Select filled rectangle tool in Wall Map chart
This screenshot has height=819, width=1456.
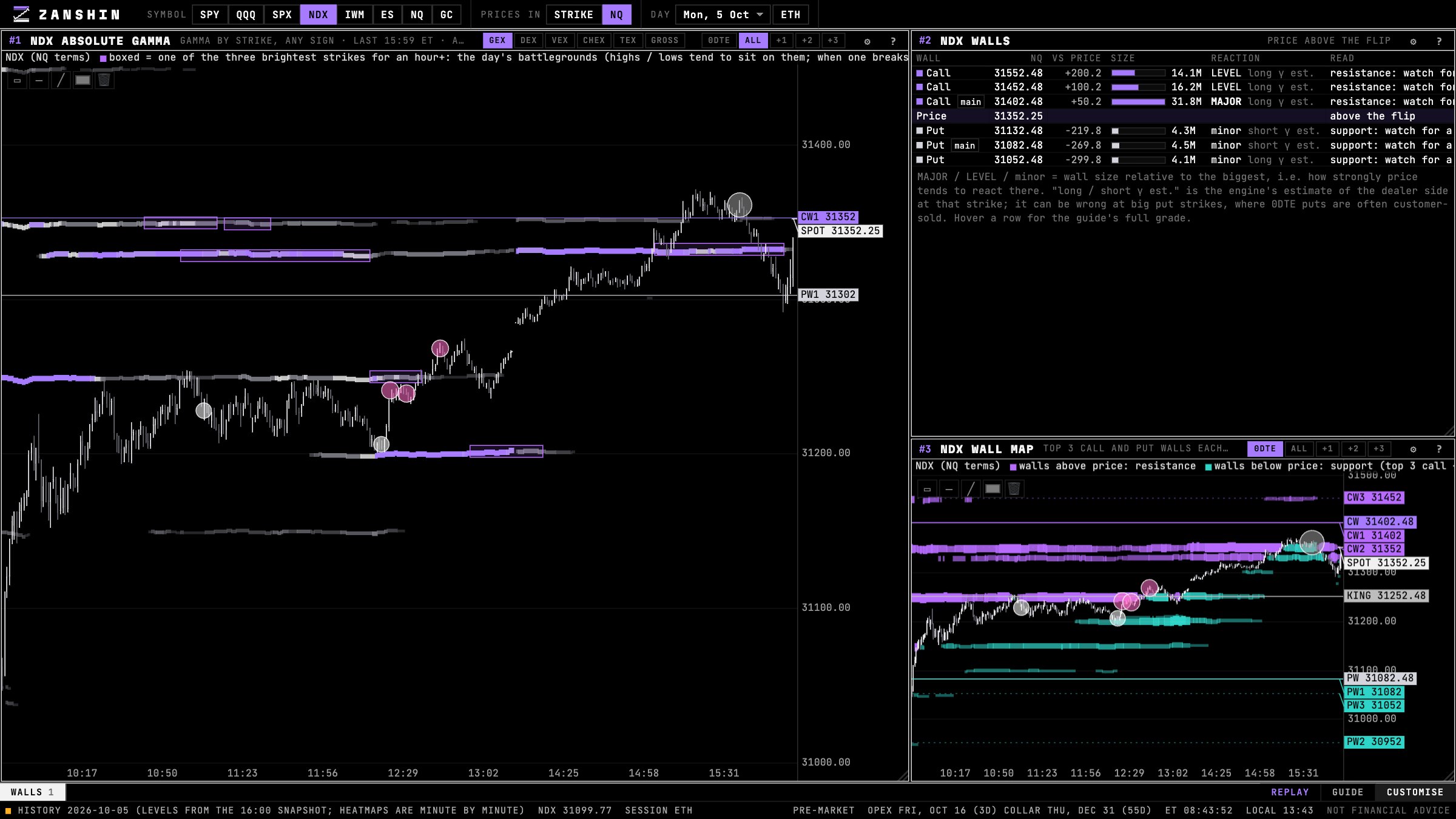pos(993,489)
